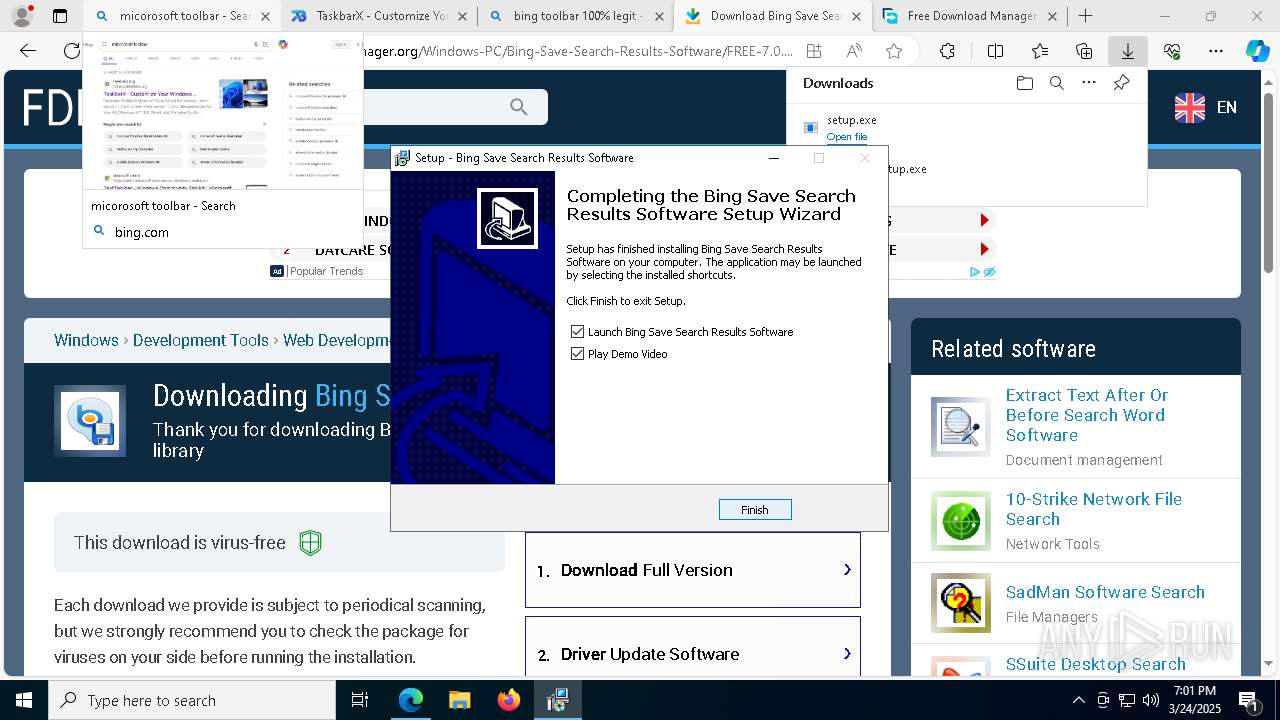Click the Bing Save Search software icon on page
The height and width of the screenshot is (720, 1280).
(x=90, y=421)
